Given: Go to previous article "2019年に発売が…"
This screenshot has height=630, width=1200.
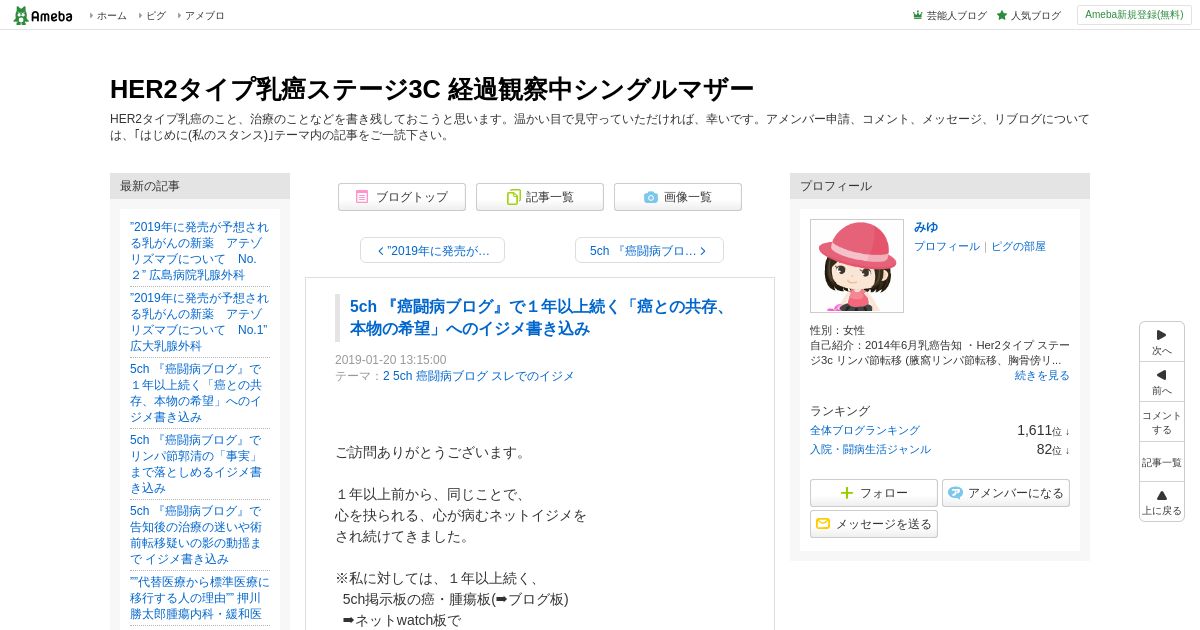Looking at the screenshot, I should pyautogui.click(x=432, y=250).
